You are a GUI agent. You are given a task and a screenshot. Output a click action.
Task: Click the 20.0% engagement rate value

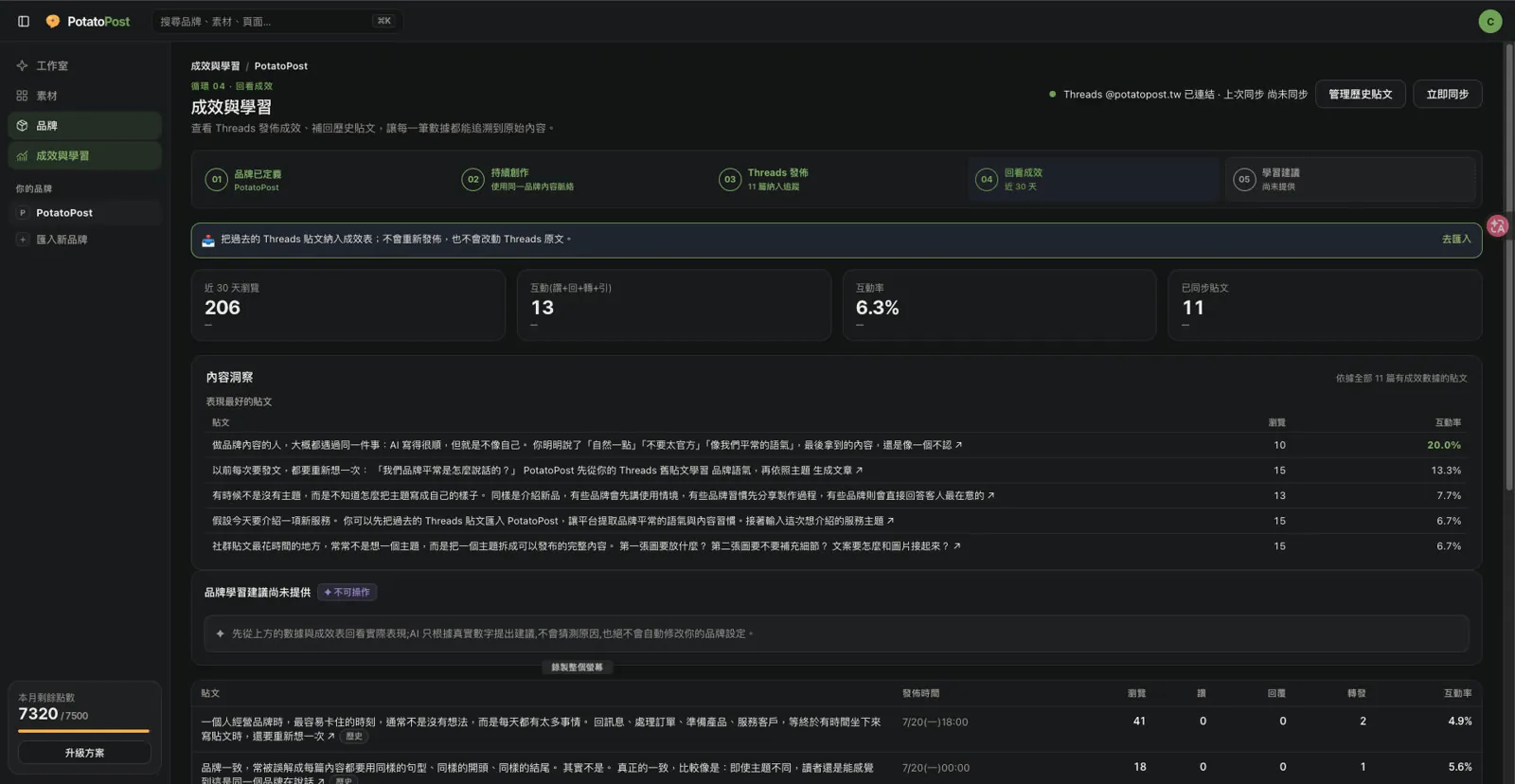click(1444, 445)
